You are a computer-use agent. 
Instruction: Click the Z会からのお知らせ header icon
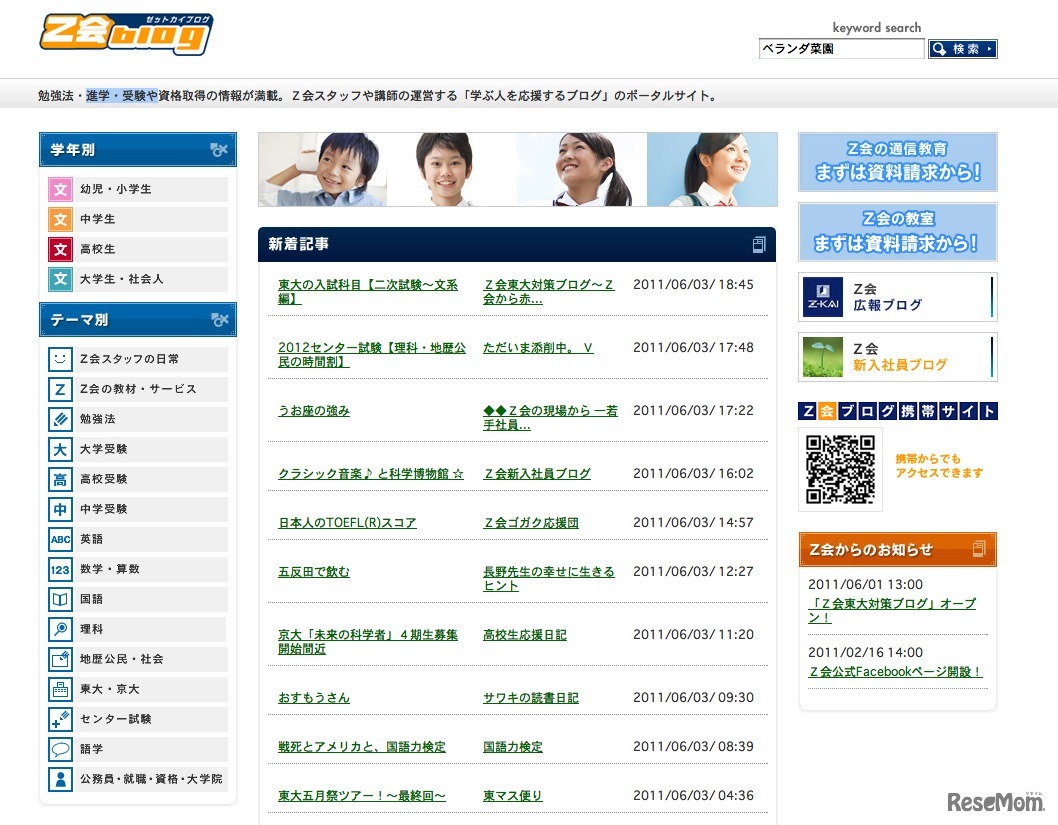click(979, 549)
